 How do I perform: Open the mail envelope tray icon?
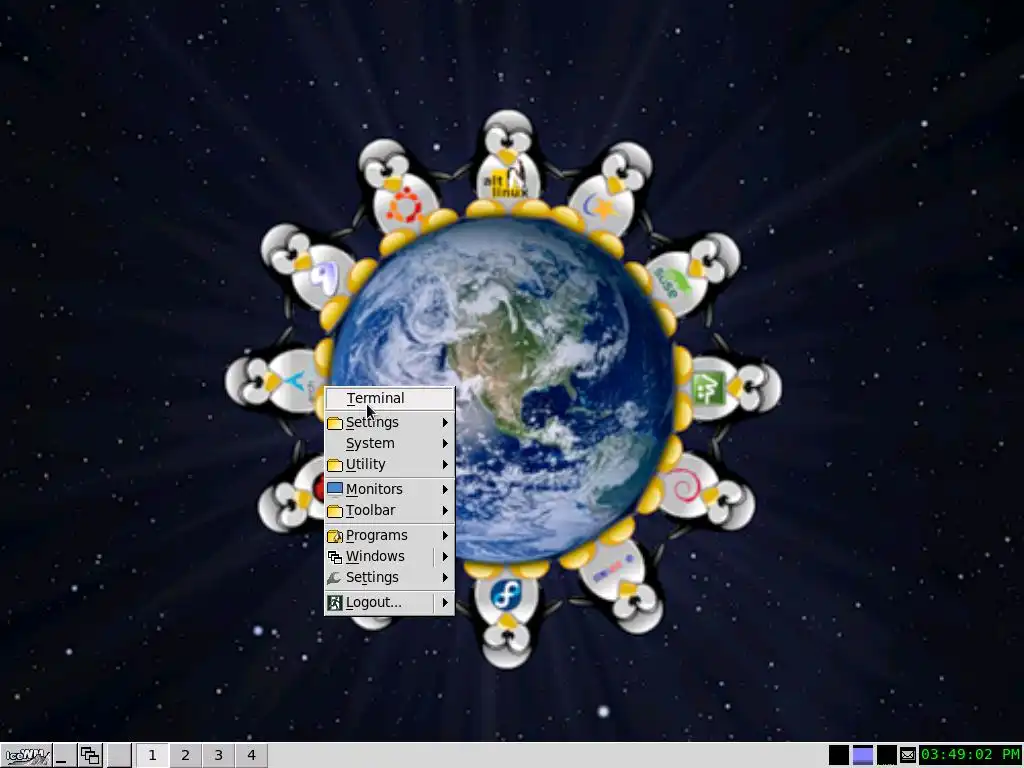(908, 756)
